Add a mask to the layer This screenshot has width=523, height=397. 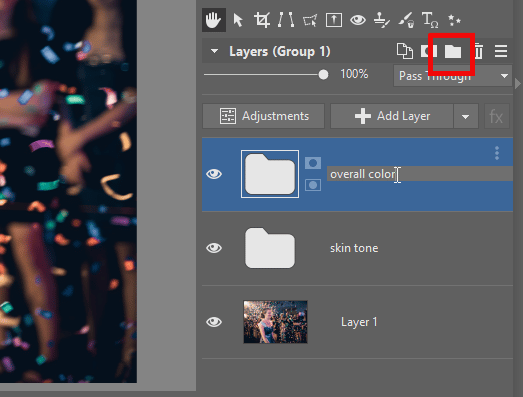[x=429, y=51]
